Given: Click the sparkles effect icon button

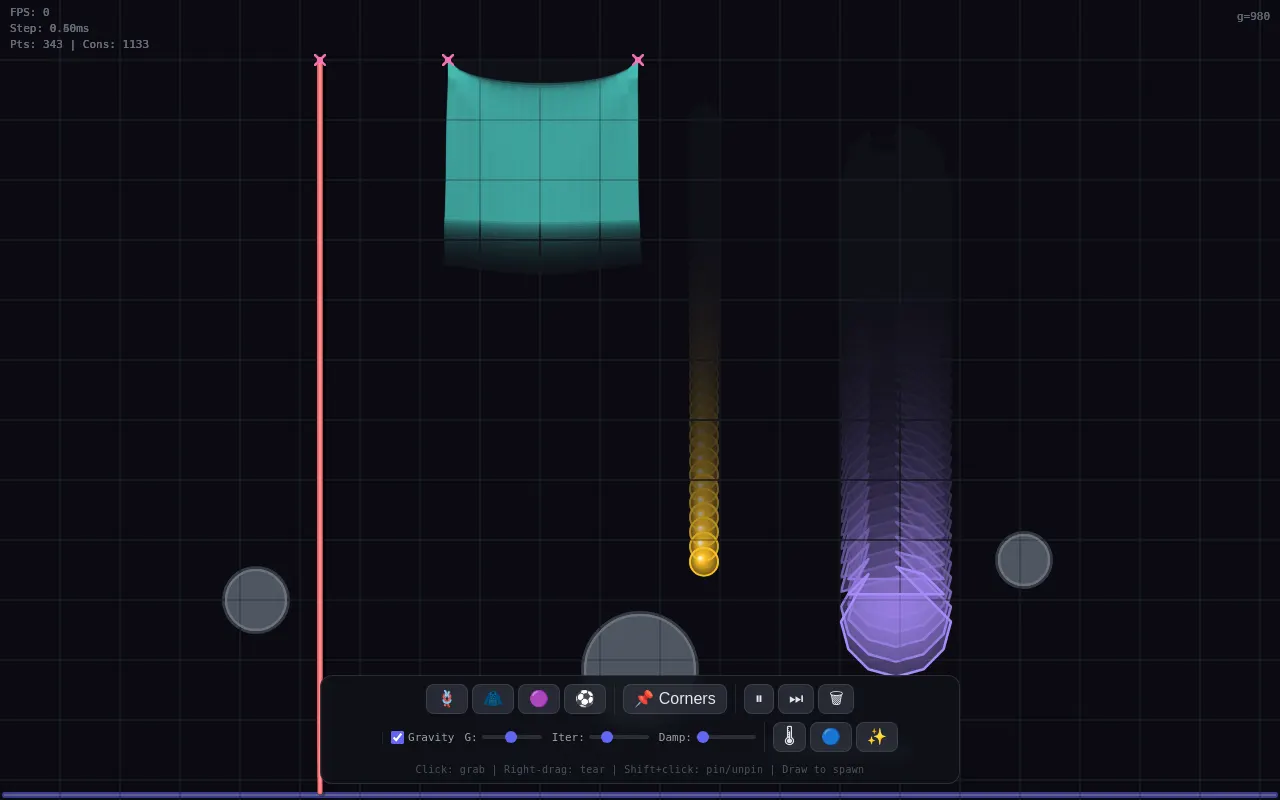Looking at the screenshot, I should (877, 737).
